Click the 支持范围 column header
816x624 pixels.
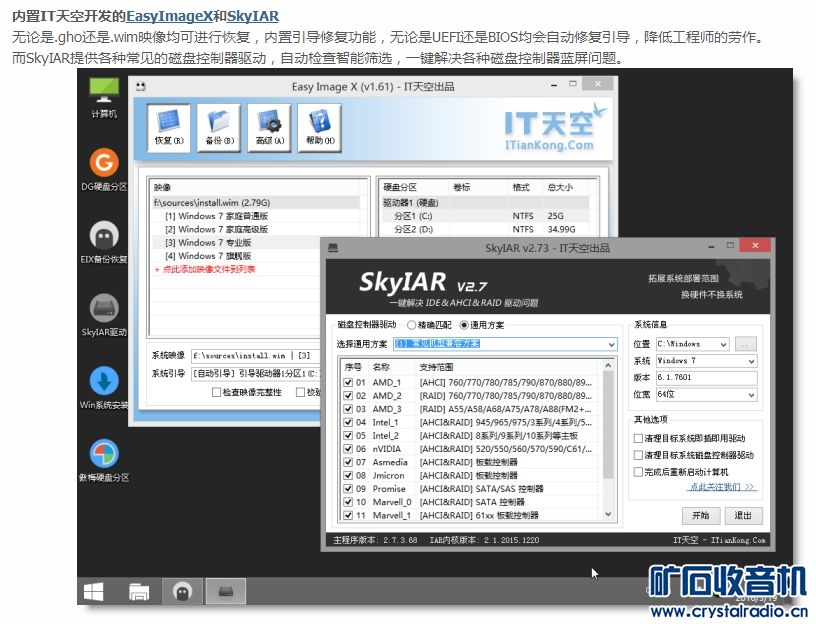[436, 367]
